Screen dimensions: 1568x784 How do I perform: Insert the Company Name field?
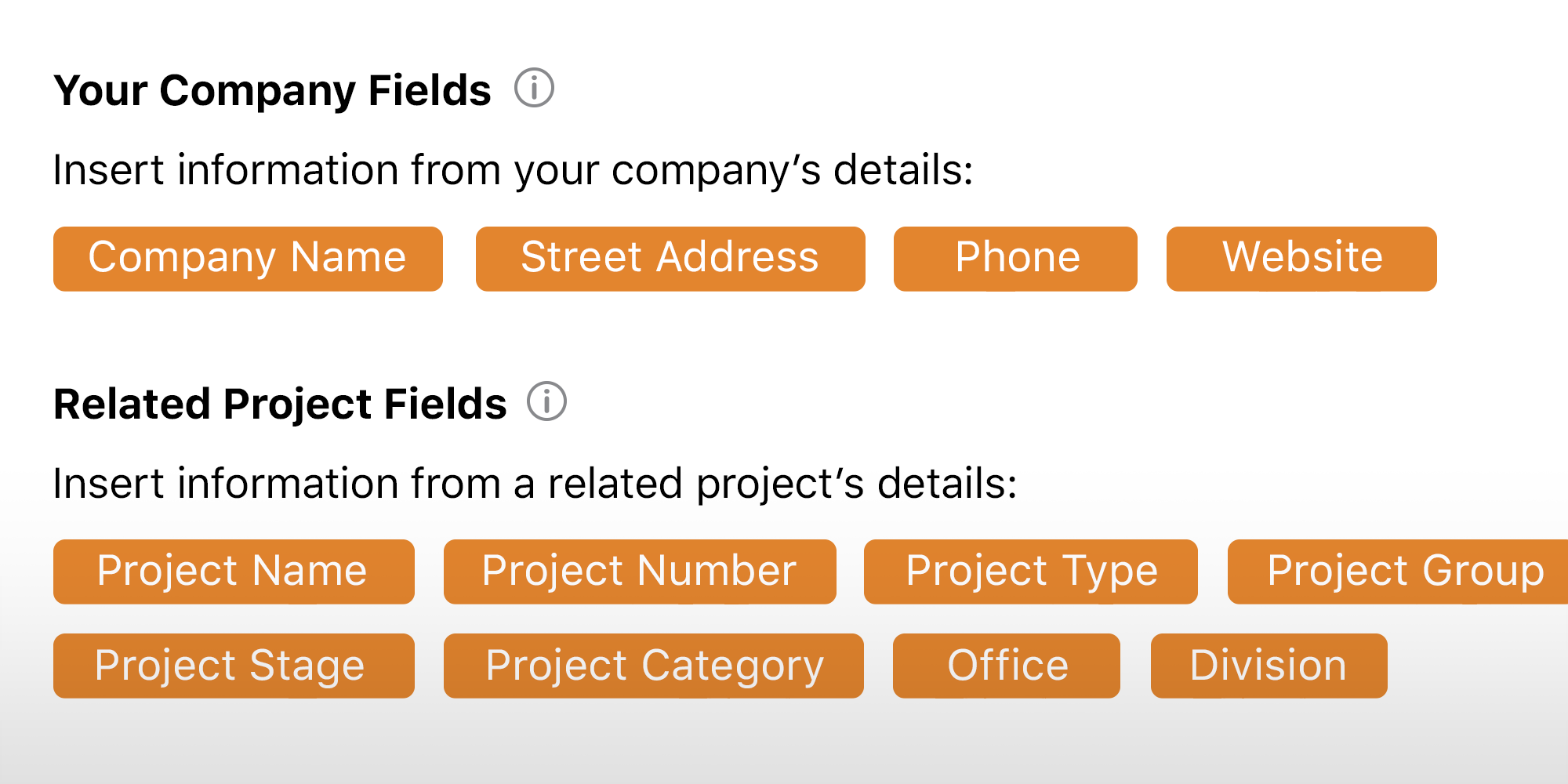click(248, 259)
